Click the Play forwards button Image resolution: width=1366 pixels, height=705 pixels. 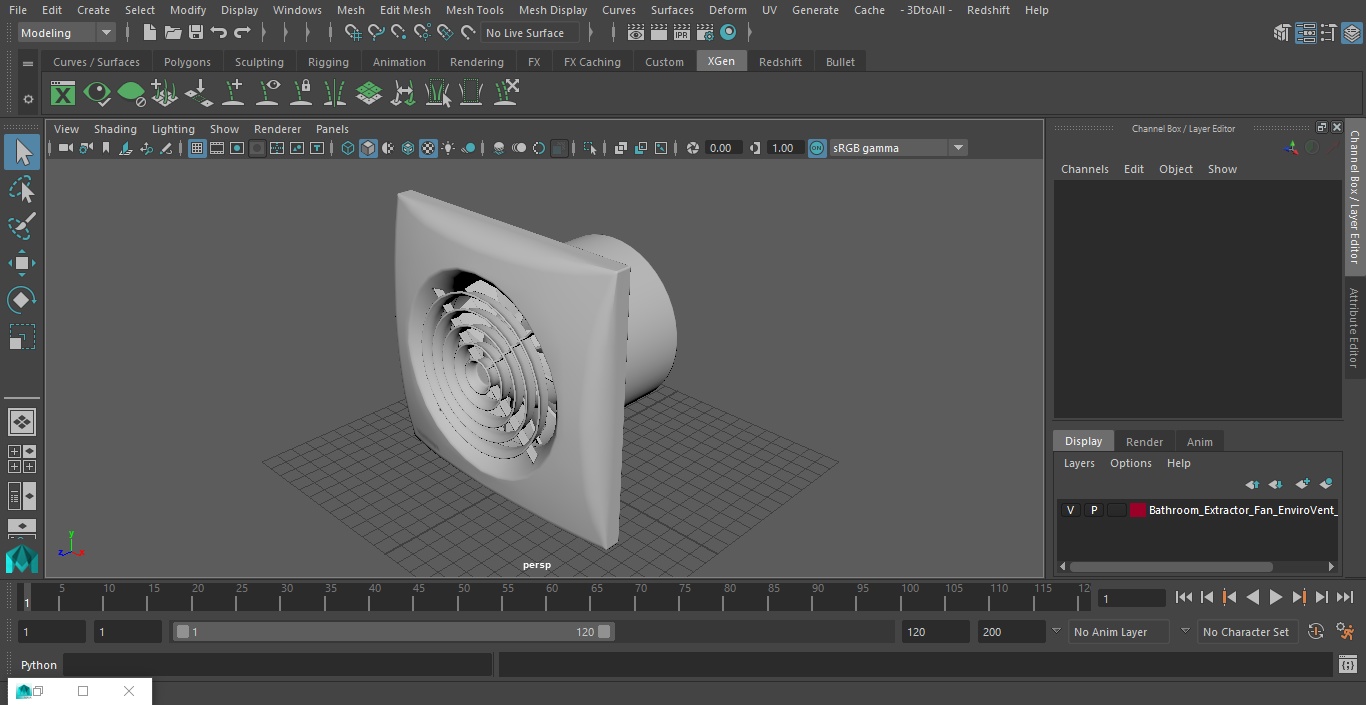(1275, 598)
